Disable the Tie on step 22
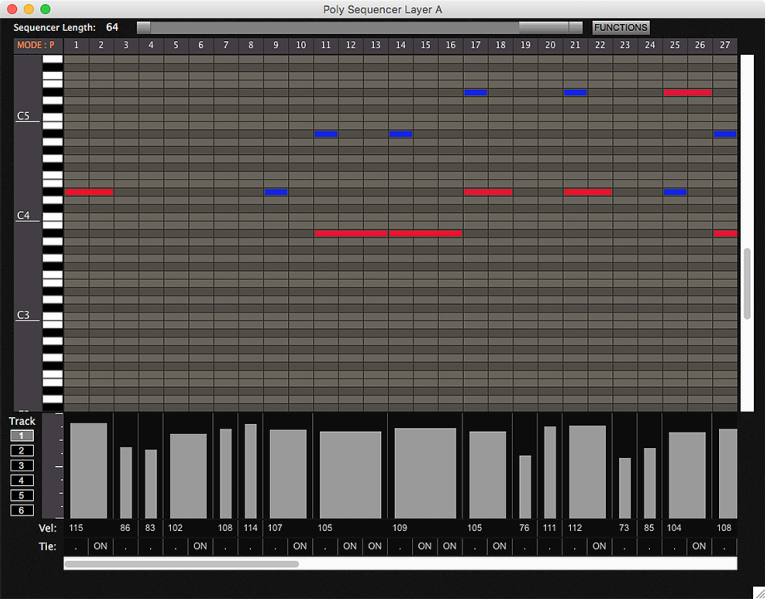 pos(598,547)
